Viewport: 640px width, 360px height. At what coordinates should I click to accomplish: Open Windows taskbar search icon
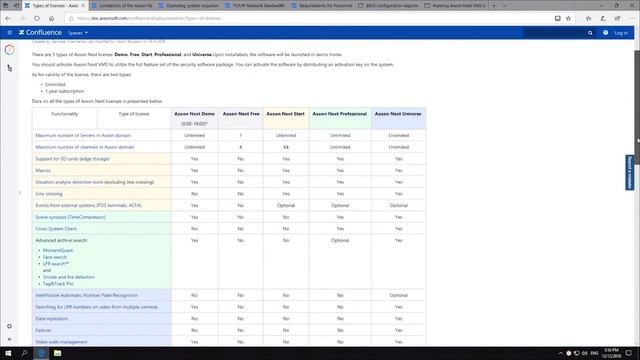click(x=24, y=353)
